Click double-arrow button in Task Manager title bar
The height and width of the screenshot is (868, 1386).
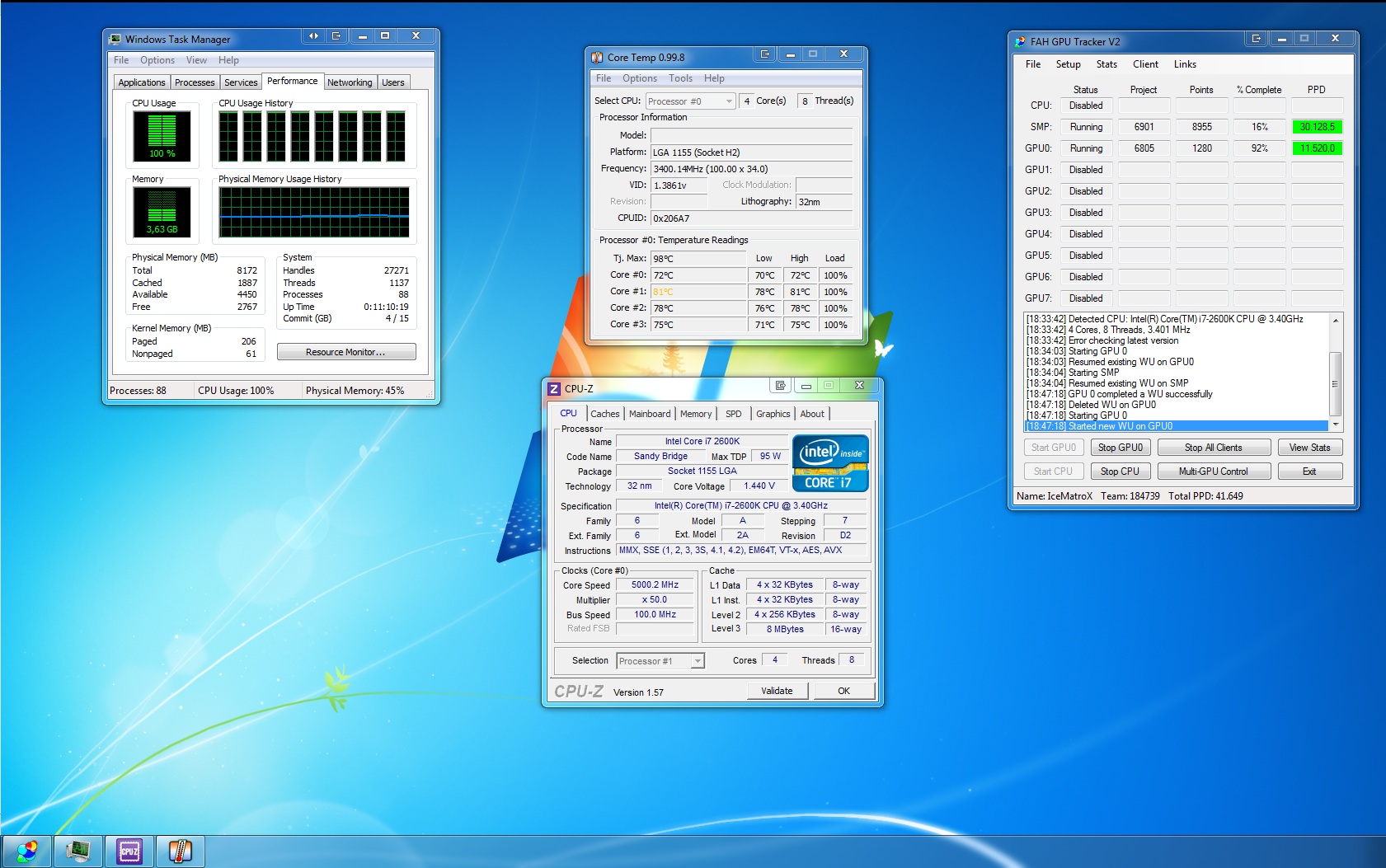[313, 36]
